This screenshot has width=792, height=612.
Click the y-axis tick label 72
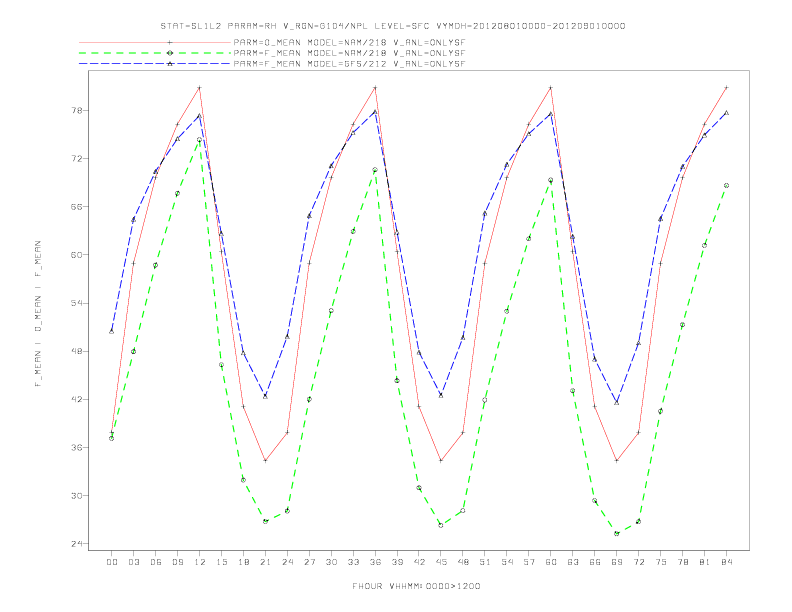click(79, 159)
